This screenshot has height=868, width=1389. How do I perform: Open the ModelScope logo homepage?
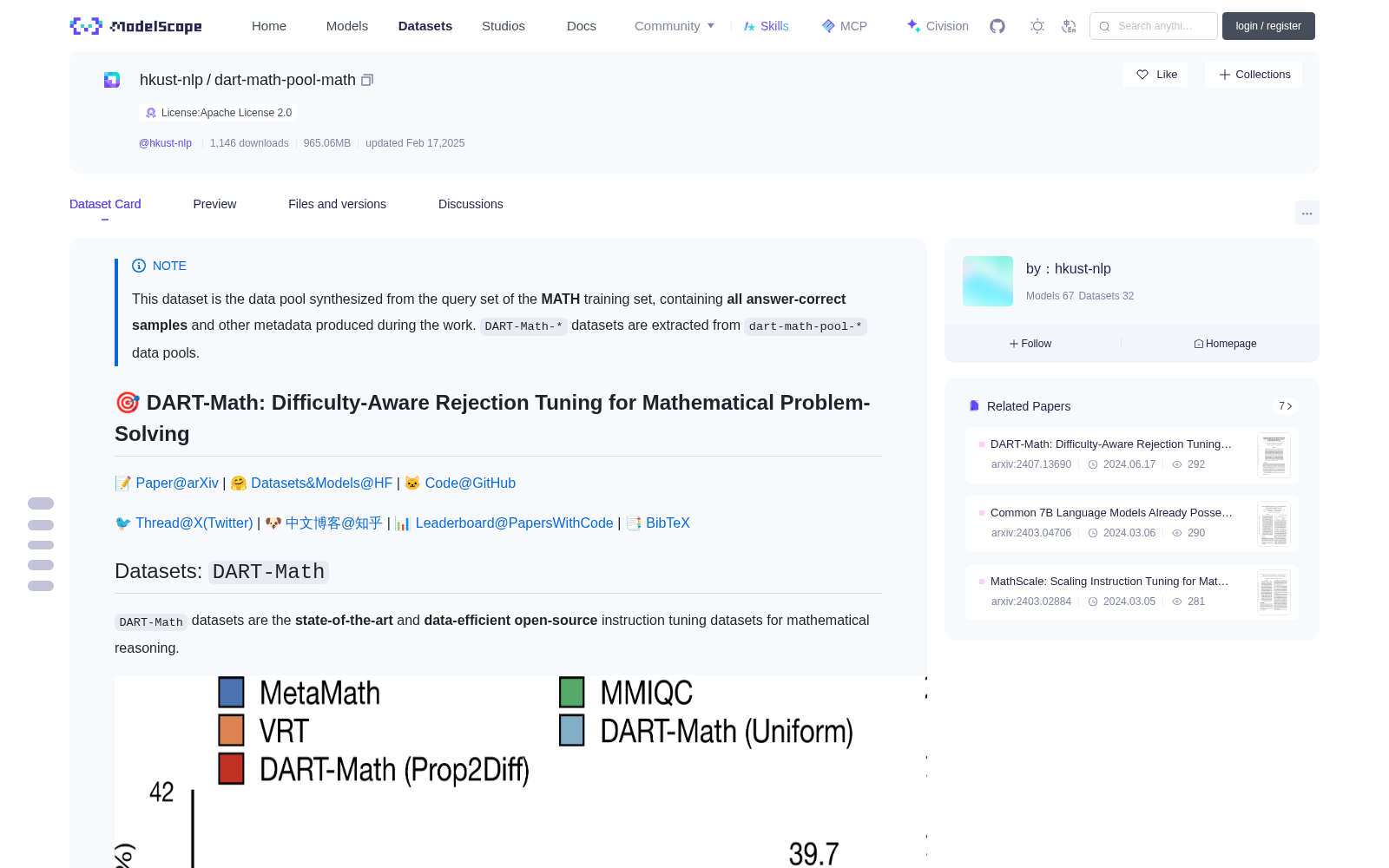pyautogui.click(x=136, y=26)
